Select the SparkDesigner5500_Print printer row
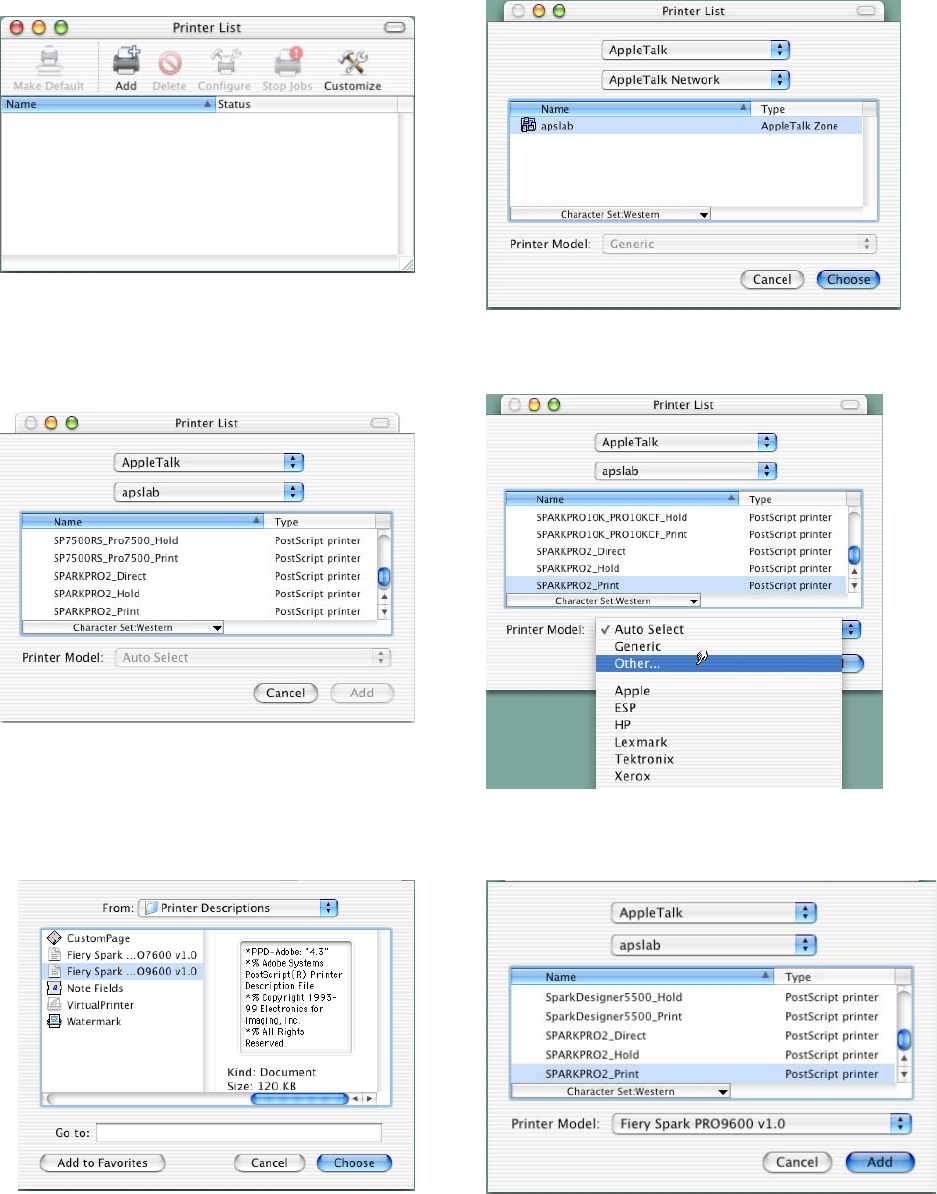The width and height of the screenshot is (937, 1194). click(704, 1016)
